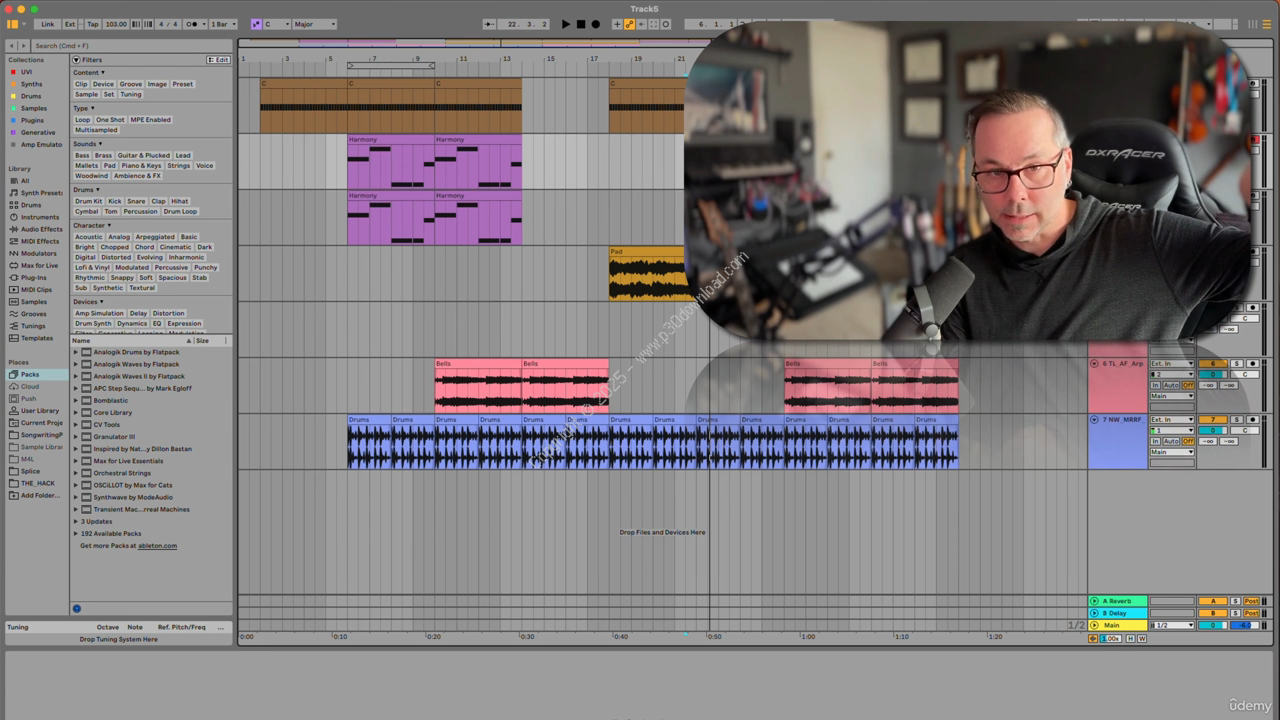Image resolution: width=1280 pixels, height=720 pixels.
Task: Click the Main track volume slider
Action: (1213, 625)
